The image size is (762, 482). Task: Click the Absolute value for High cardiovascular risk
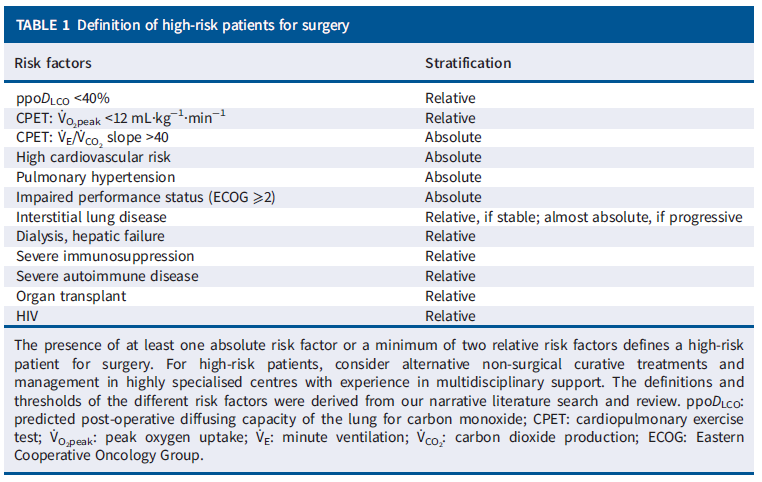click(x=453, y=157)
